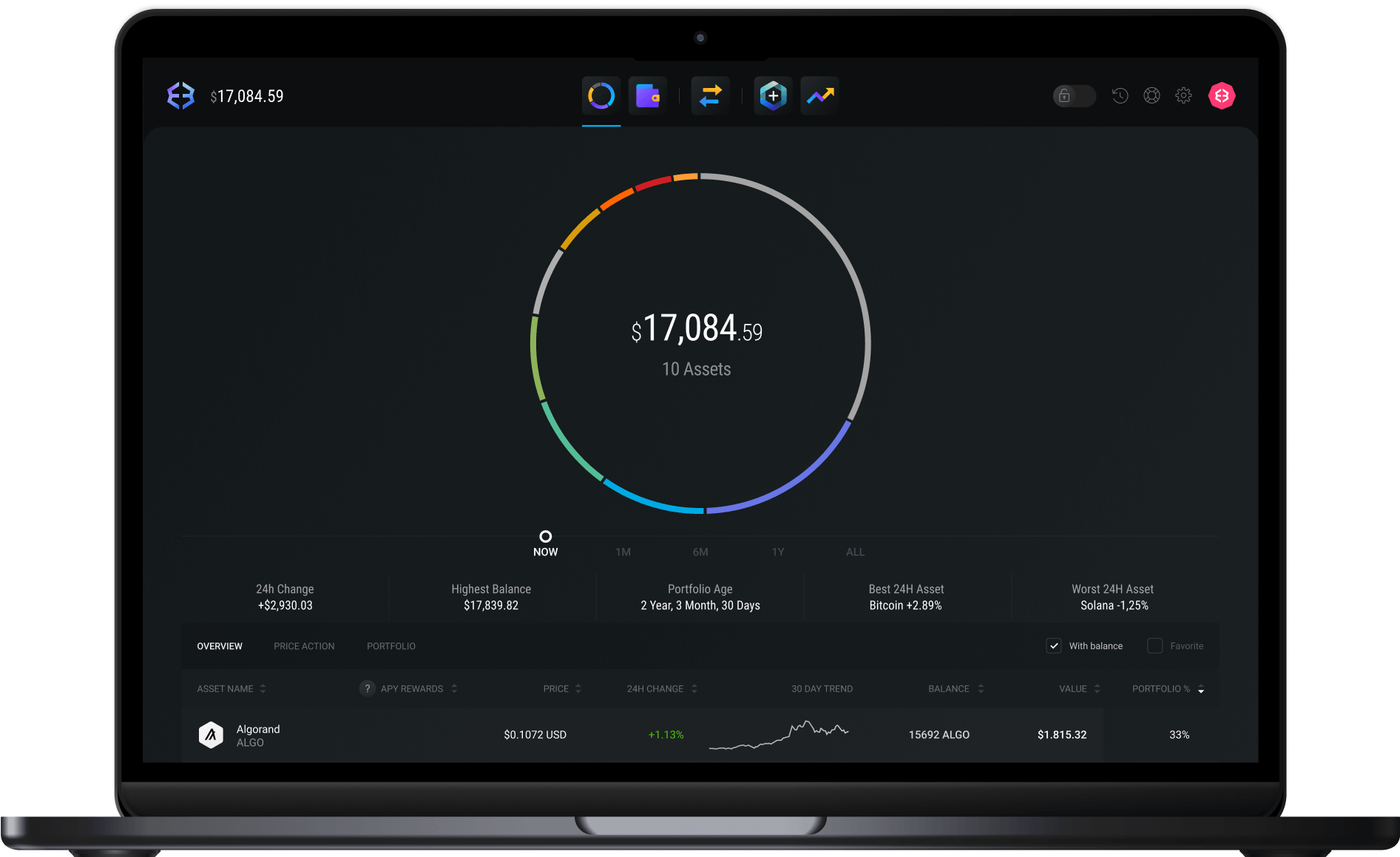1400x857 pixels.
Task: Click the Algorand price $0.1072 USD
Action: (535, 735)
